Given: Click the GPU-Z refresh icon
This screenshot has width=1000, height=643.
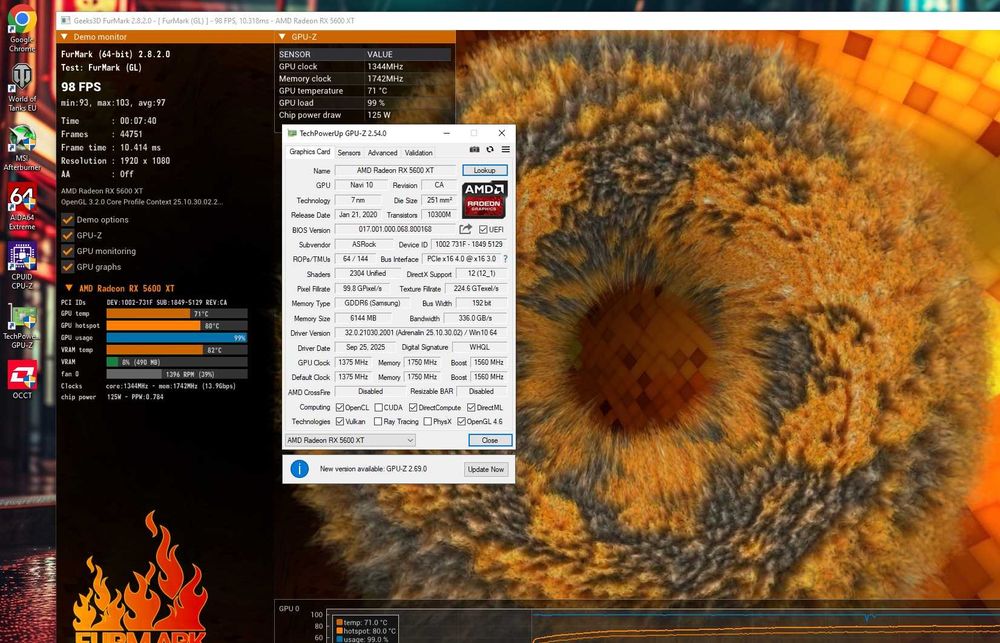Looking at the screenshot, I should coord(490,149).
